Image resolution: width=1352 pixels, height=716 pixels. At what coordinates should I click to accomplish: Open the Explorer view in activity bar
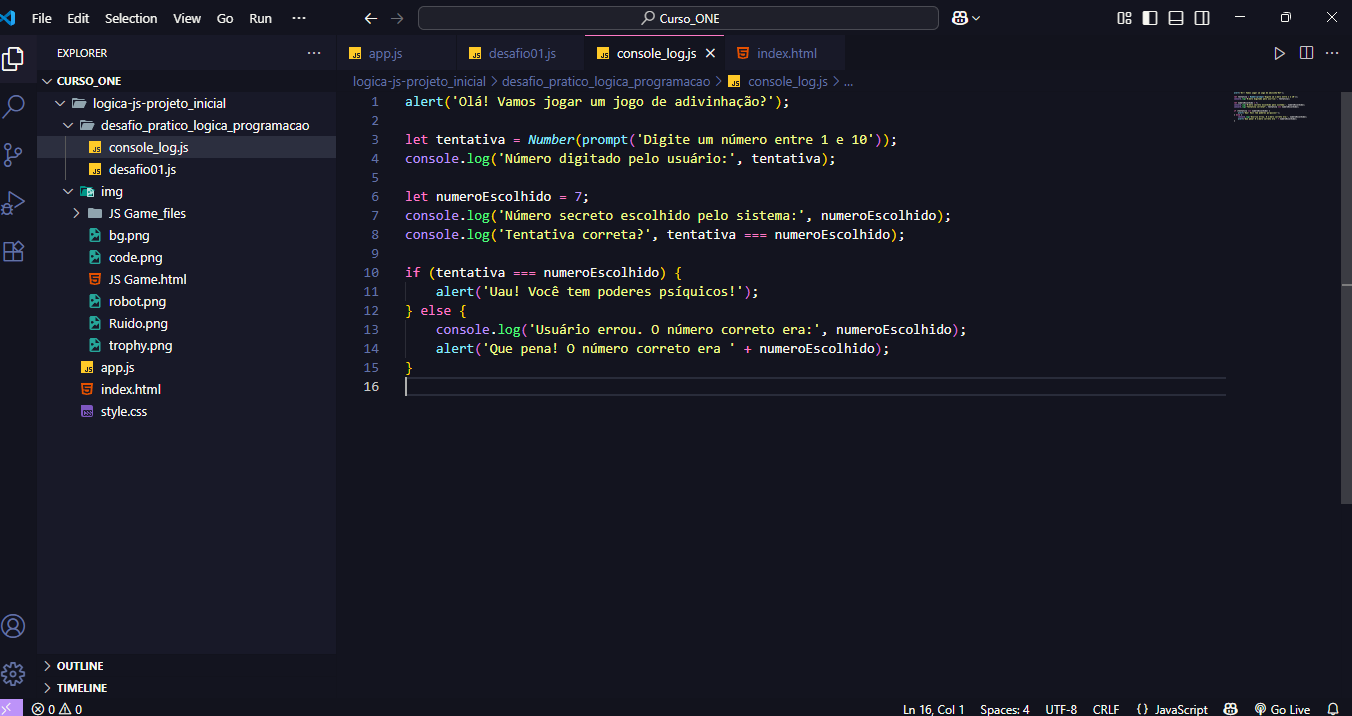pyautogui.click(x=13, y=59)
